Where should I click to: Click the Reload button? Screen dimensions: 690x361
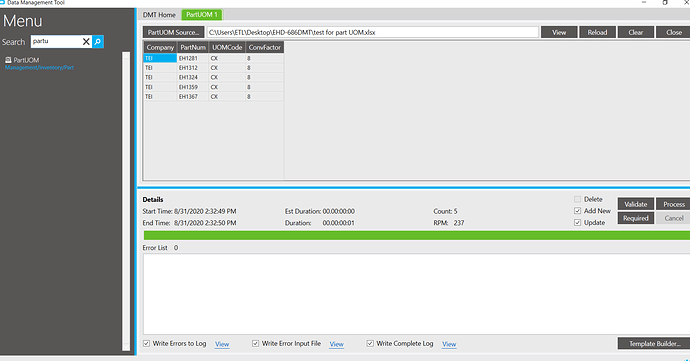tap(597, 32)
